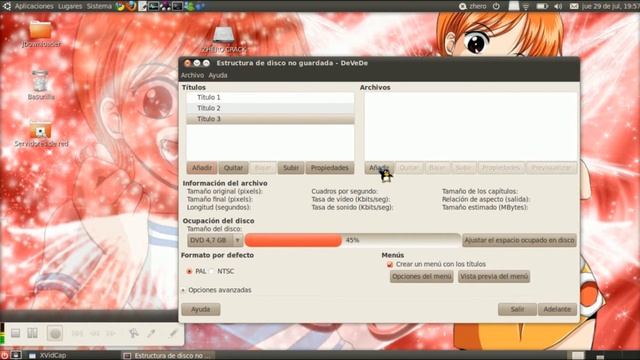Select Título 2 in the titles list
This screenshot has height=360, width=640.
click(270, 108)
